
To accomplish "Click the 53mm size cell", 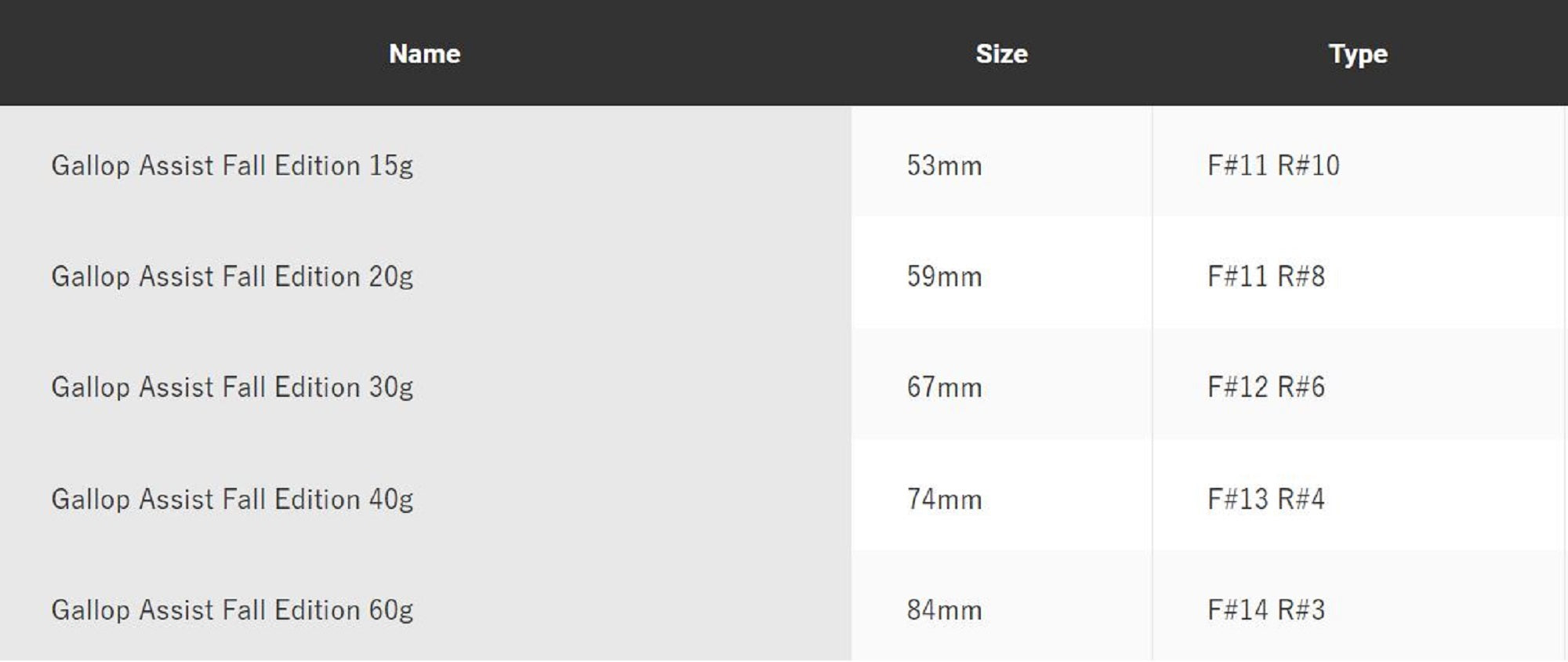I will pyautogui.click(x=944, y=165).
